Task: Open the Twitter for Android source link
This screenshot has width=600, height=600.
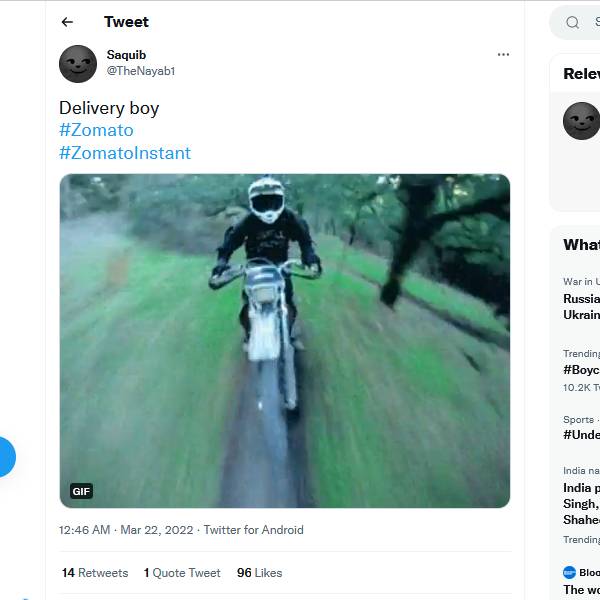Action: pyautogui.click(x=253, y=530)
